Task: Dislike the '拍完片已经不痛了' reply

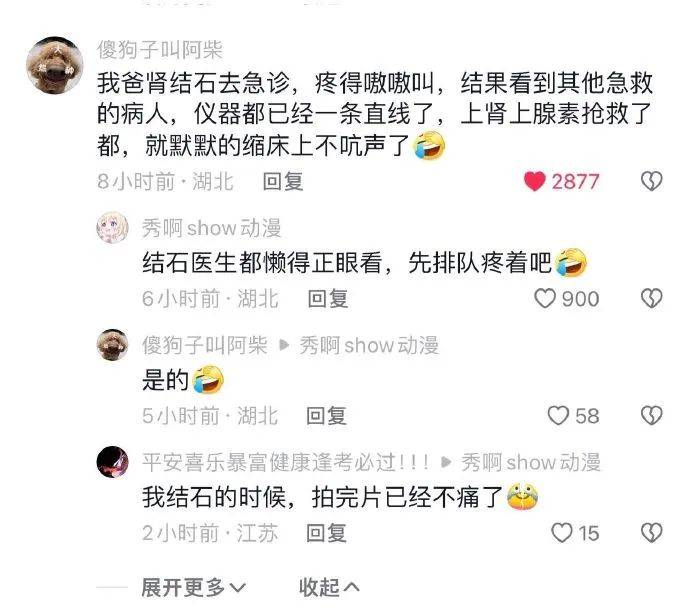Action: point(651,532)
